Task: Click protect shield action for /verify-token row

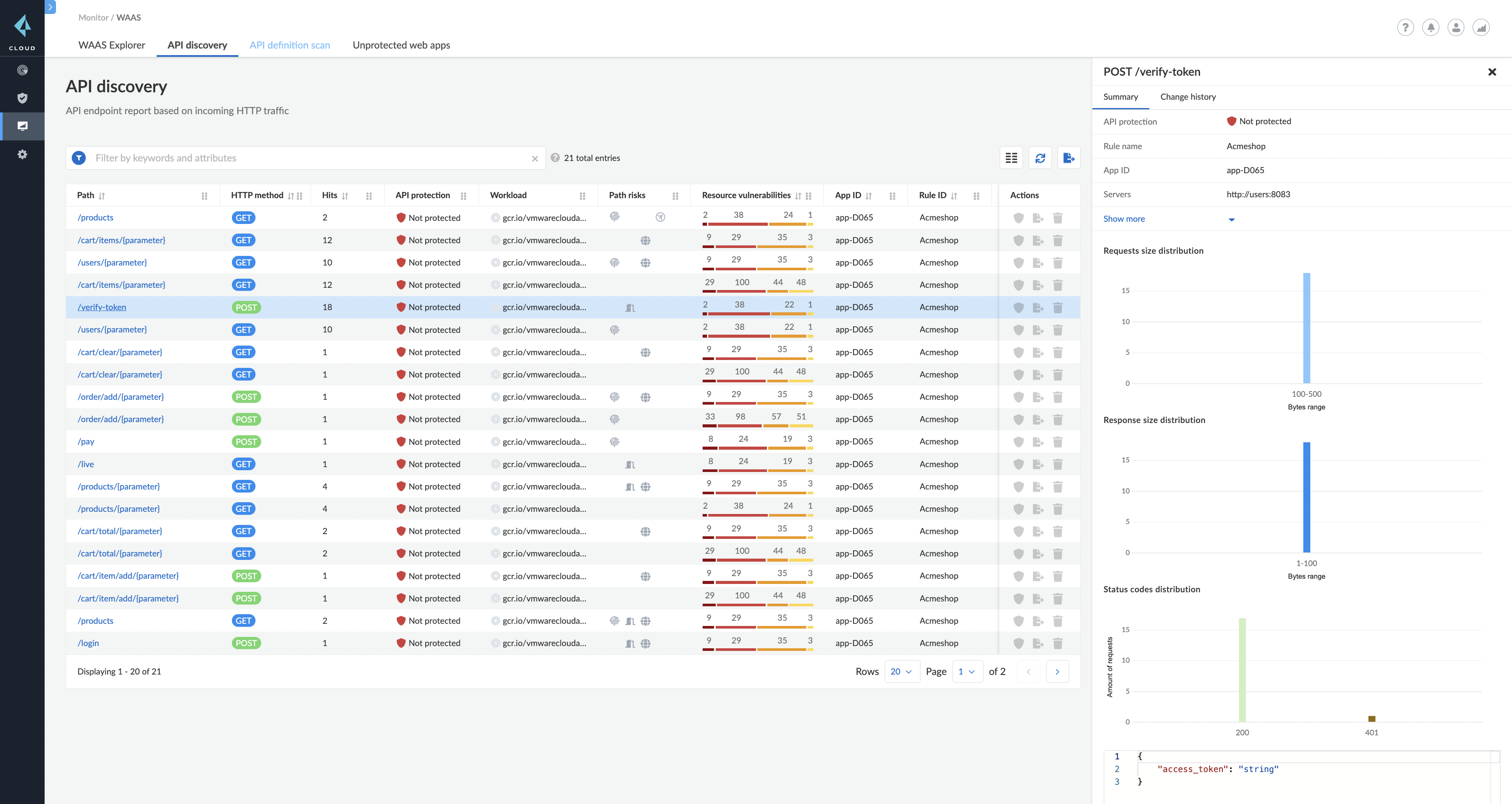Action: coord(1018,308)
